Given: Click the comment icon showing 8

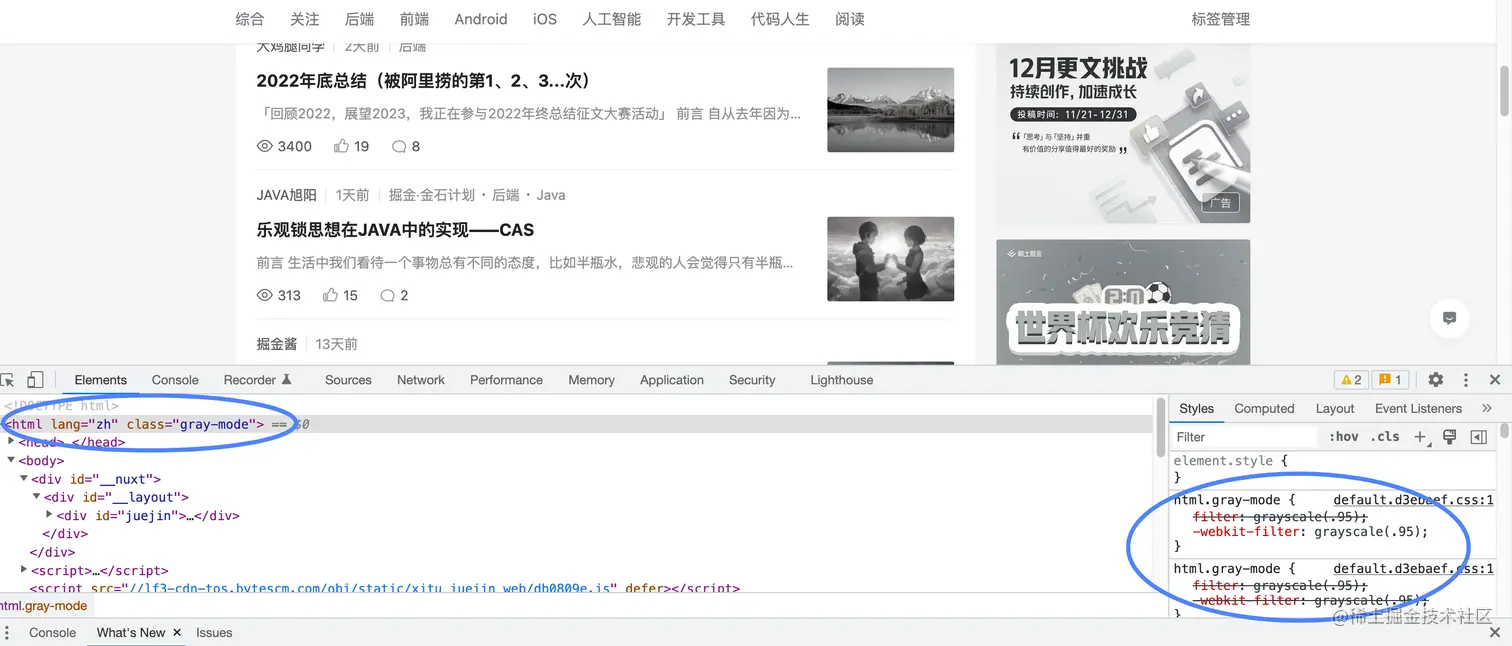Looking at the screenshot, I should (x=399, y=146).
